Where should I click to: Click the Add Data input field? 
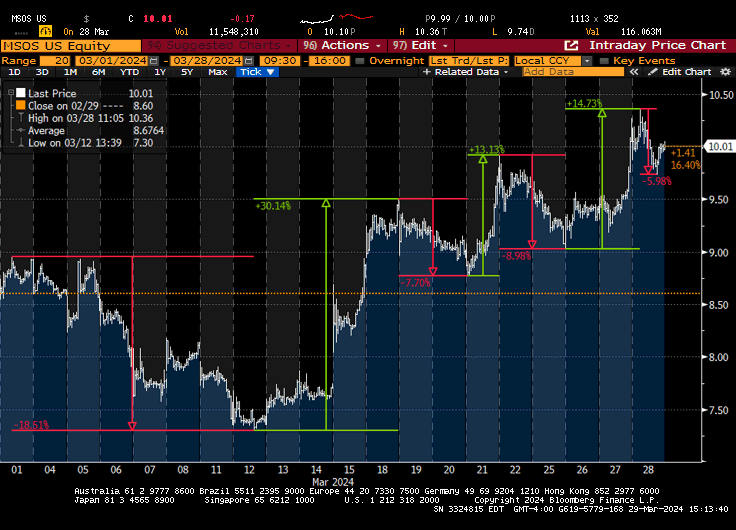(x=573, y=72)
